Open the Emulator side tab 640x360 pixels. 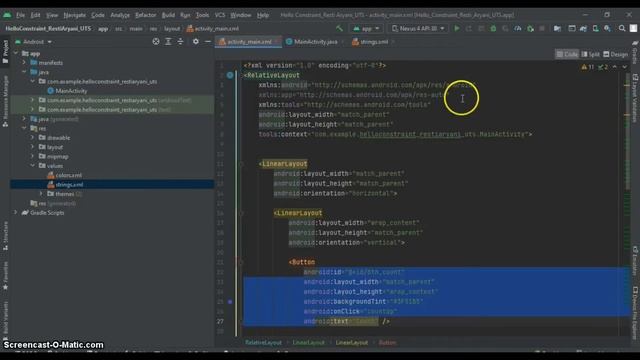coord(635,261)
